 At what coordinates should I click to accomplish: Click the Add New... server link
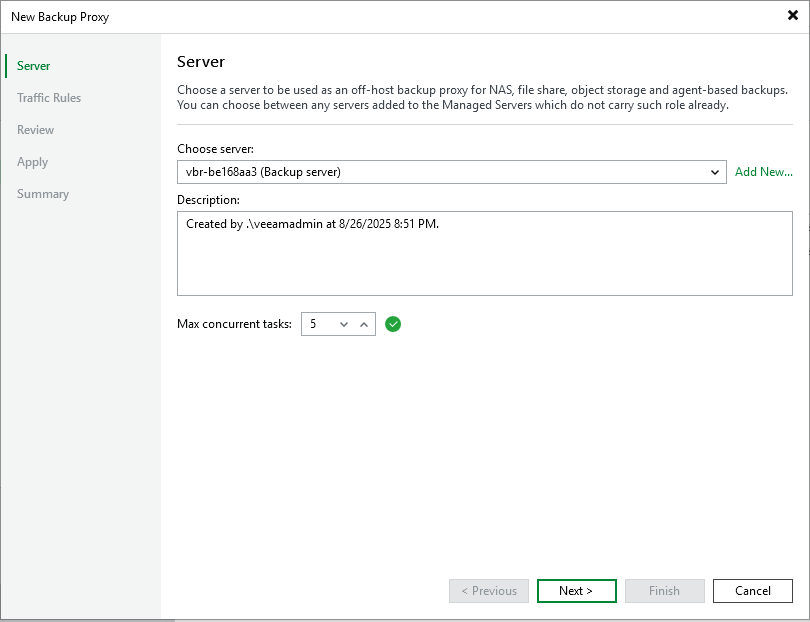pos(763,172)
